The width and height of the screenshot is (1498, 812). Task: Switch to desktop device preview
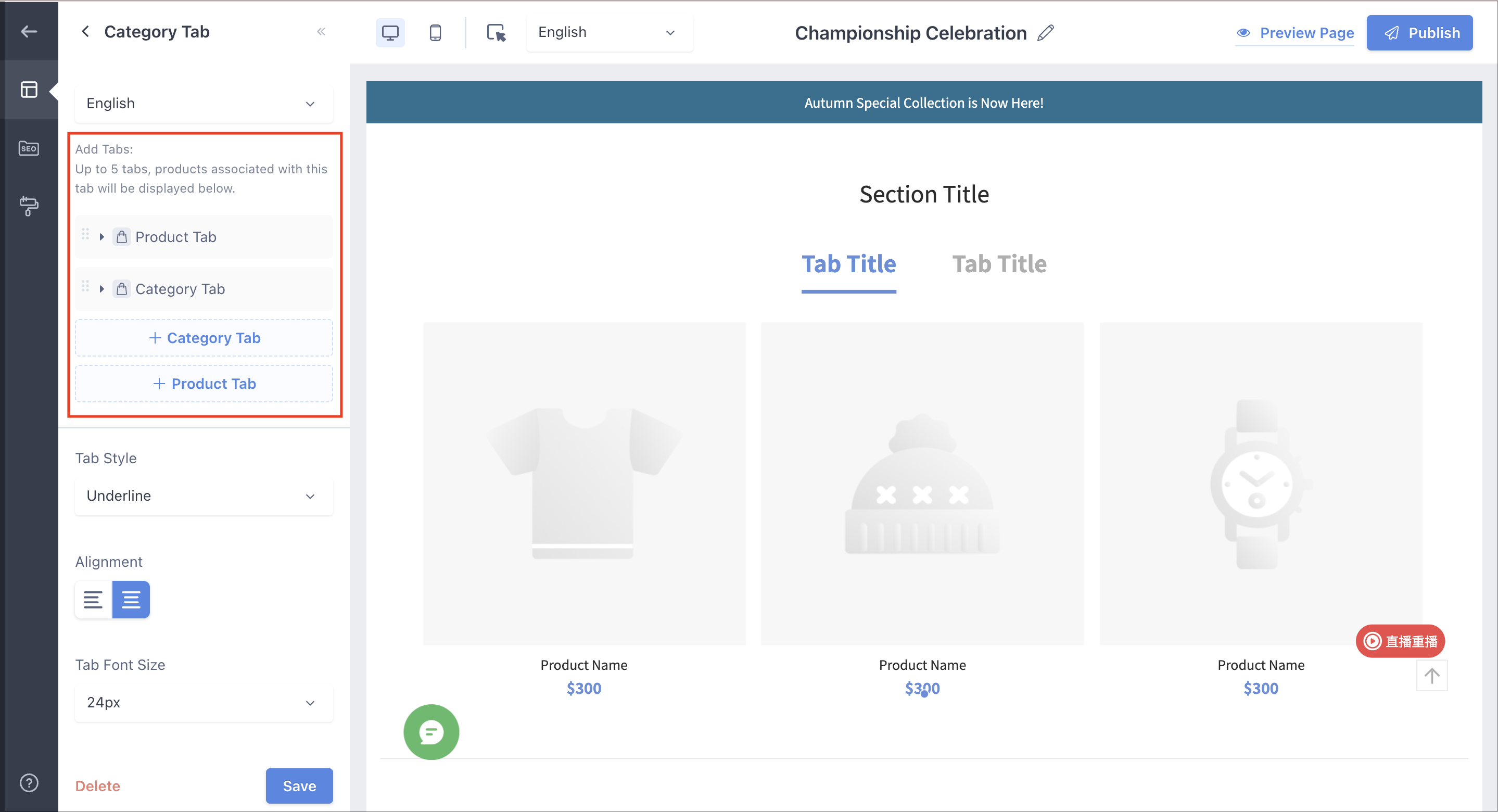pyautogui.click(x=390, y=33)
